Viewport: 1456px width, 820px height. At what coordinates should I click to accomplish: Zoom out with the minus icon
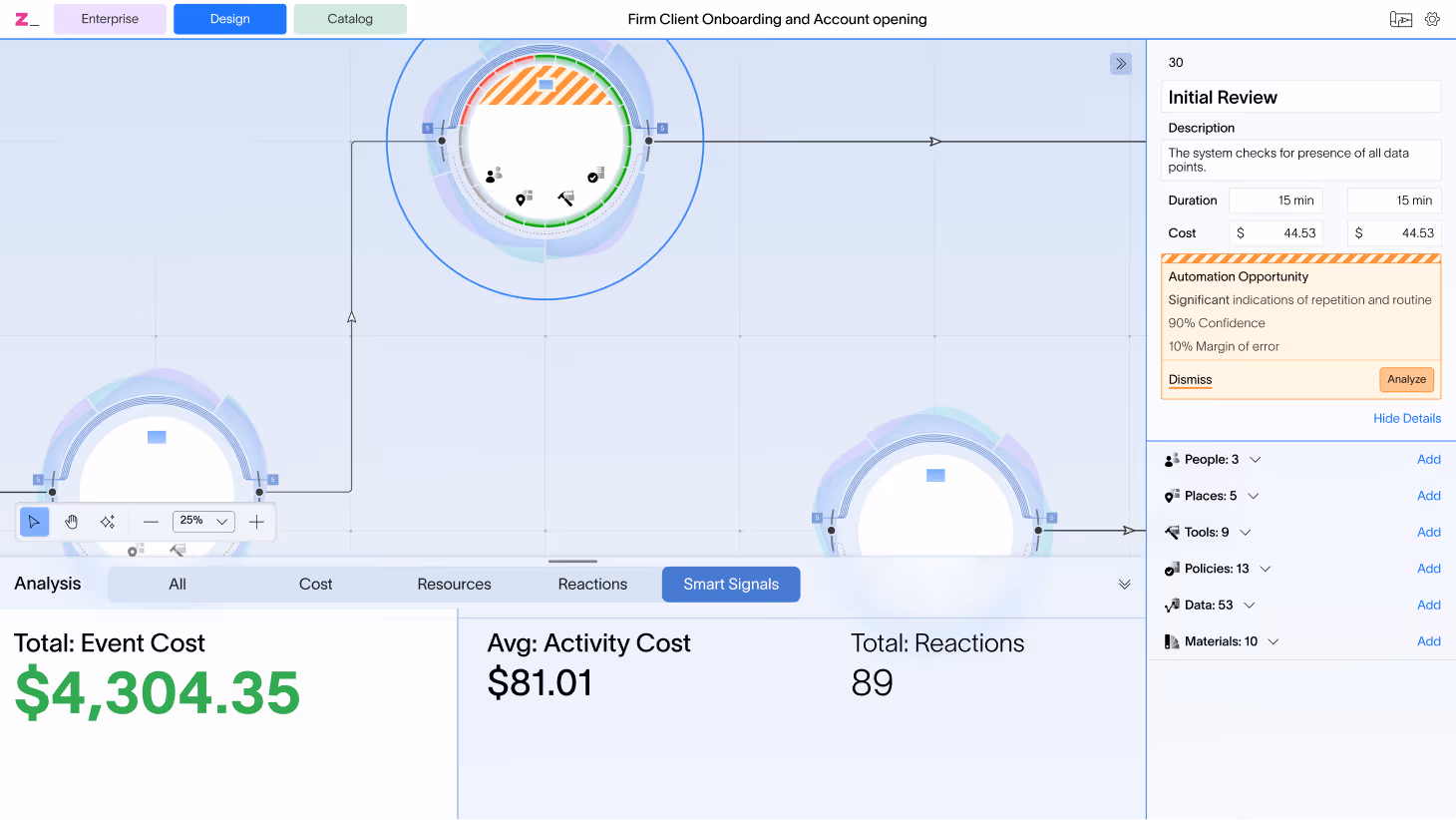click(x=151, y=522)
